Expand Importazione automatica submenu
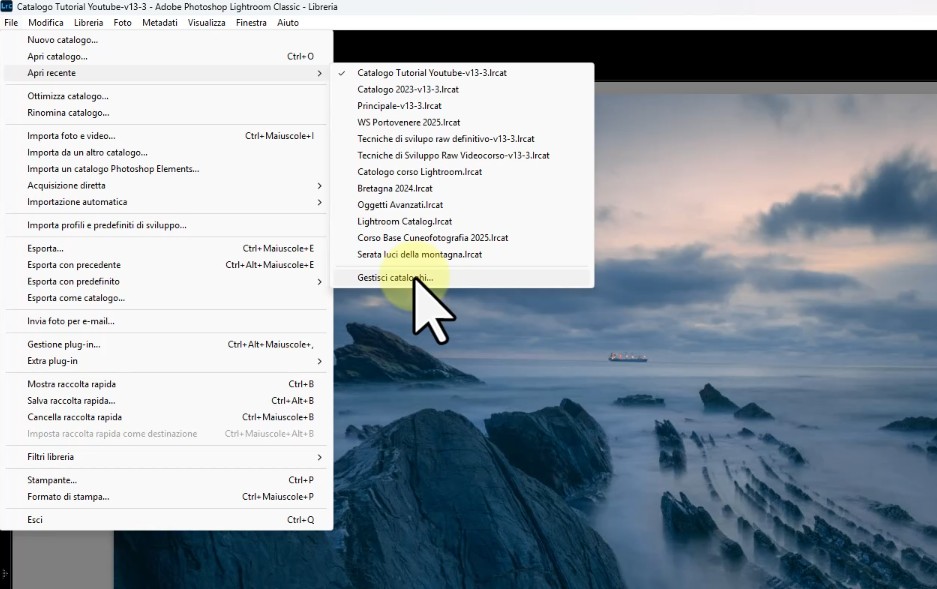 (x=166, y=203)
